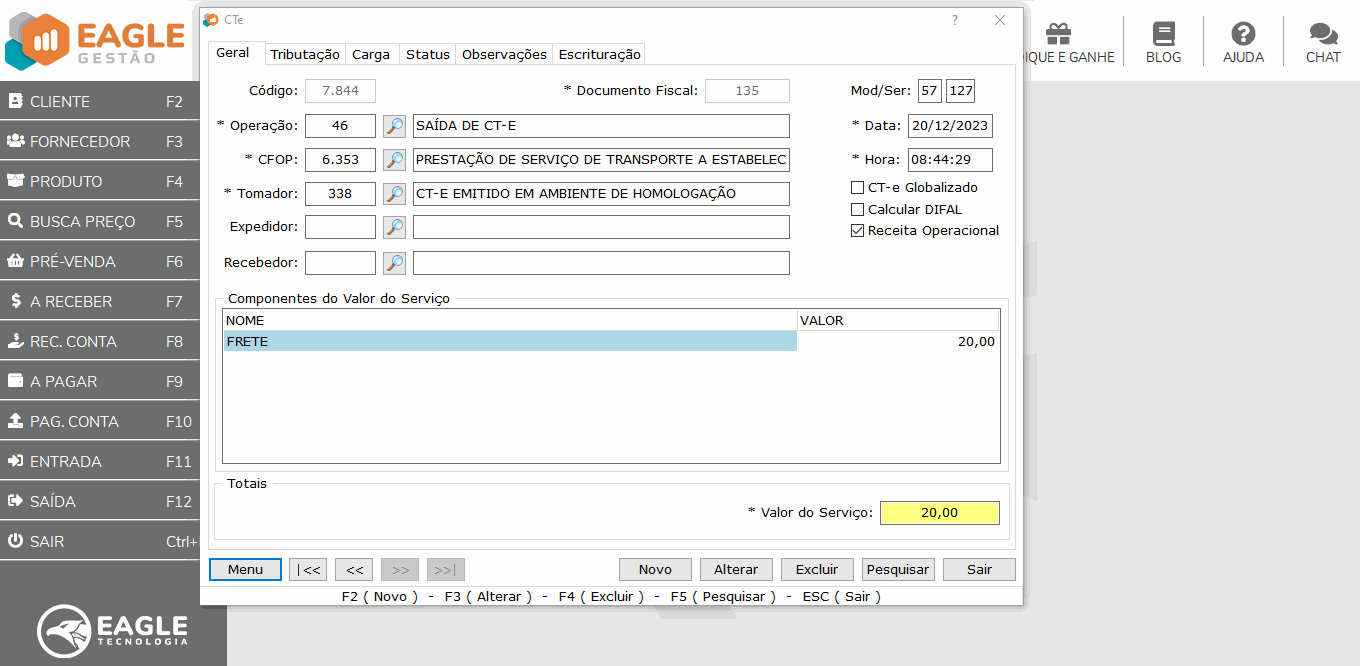This screenshot has height=666, width=1360.
Task: Click the Pesquisar button
Action: click(898, 569)
